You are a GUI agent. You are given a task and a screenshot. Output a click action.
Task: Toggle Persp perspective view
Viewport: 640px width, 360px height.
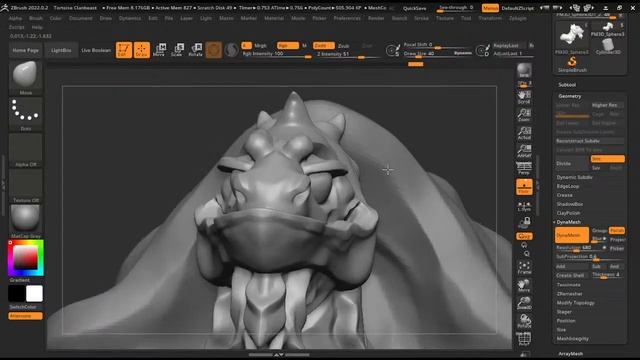coord(524,168)
